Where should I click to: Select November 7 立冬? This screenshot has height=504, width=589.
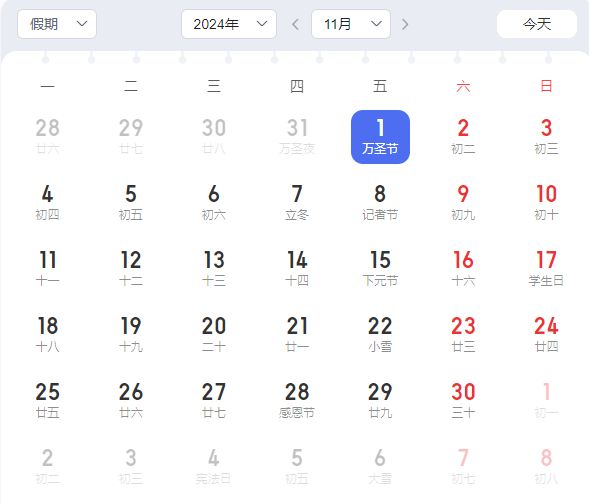click(x=297, y=203)
